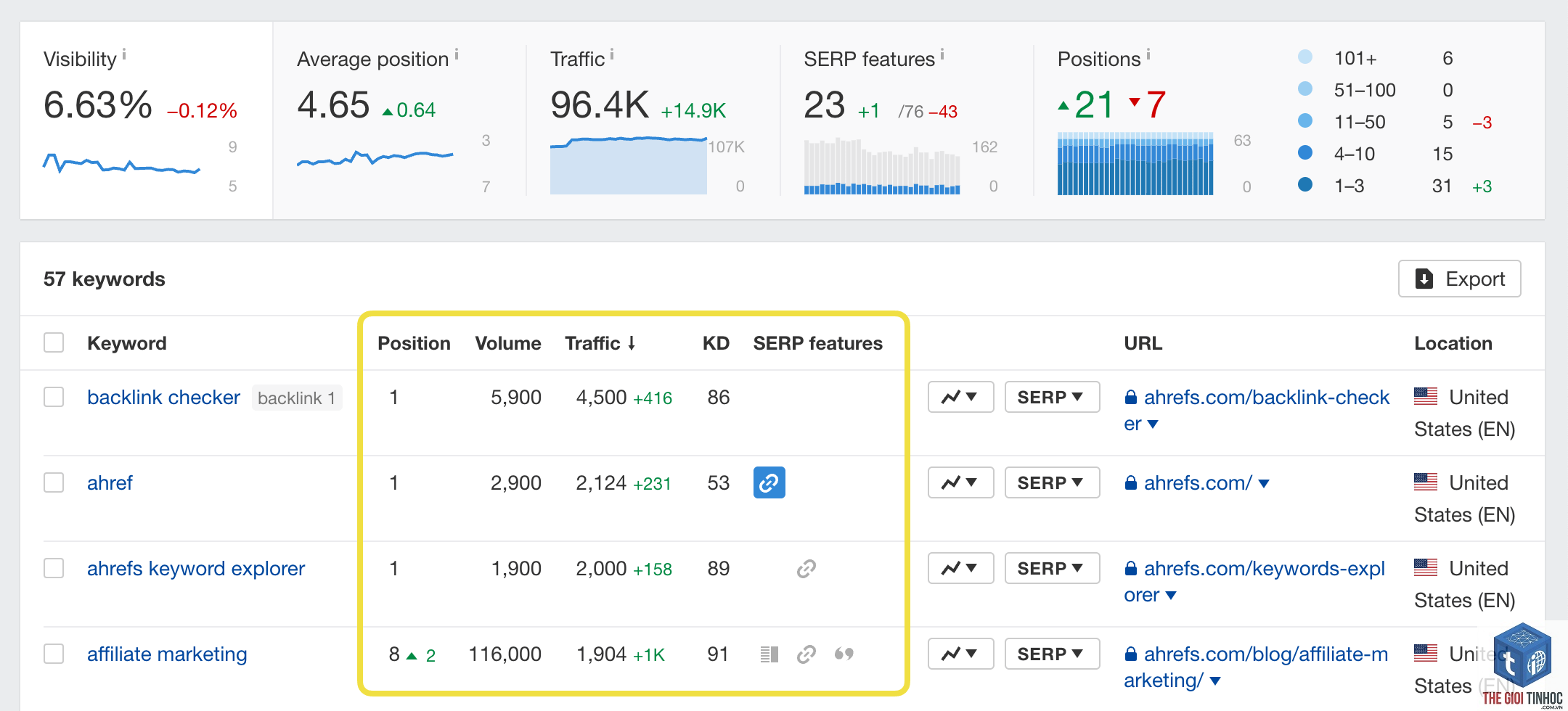Click lock icon beside ahrefs.com/ URL
1568x711 pixels.
coord(1130,483)
